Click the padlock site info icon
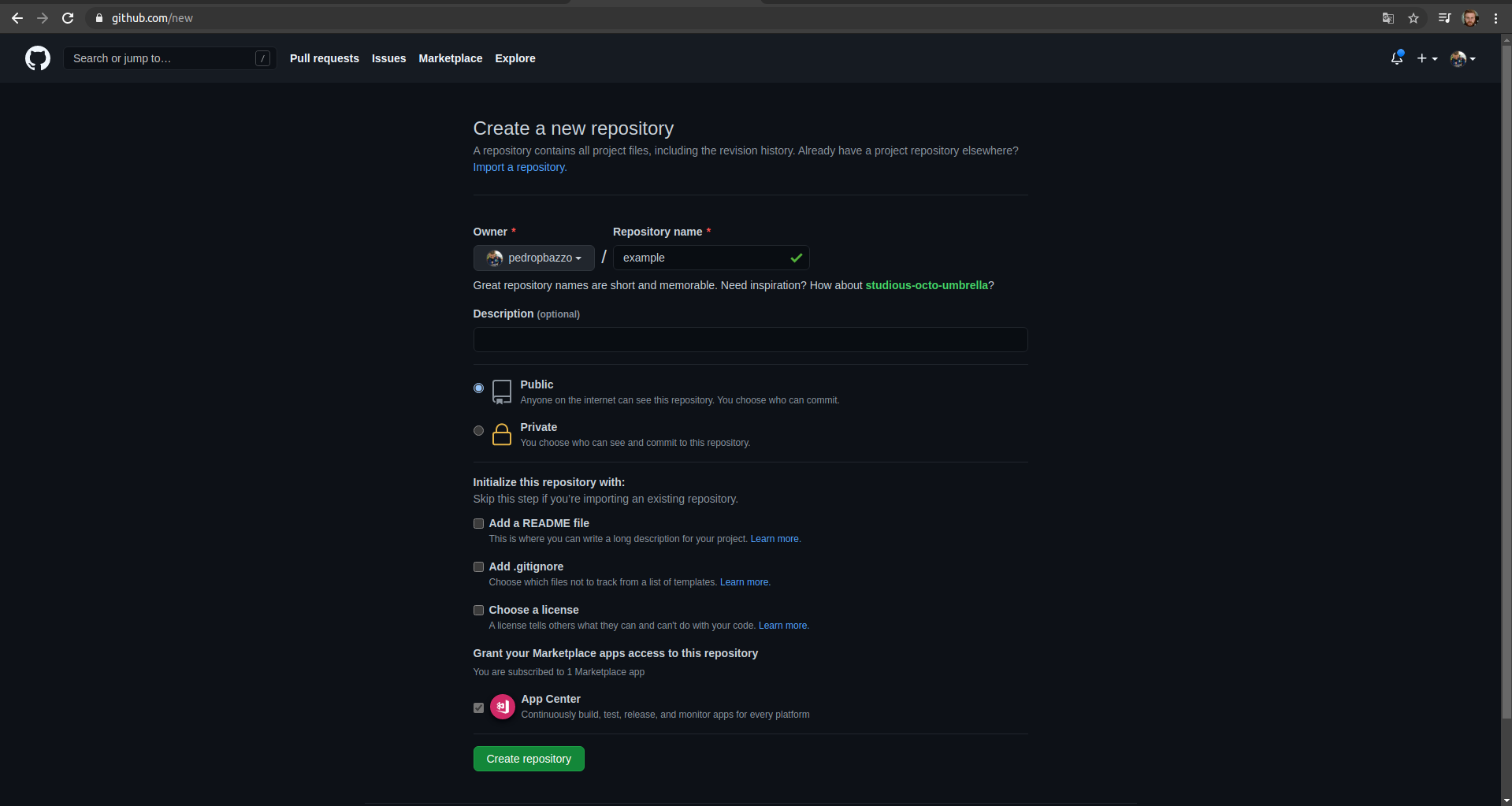Screen dimensions: 1512x806 point(99,18)
